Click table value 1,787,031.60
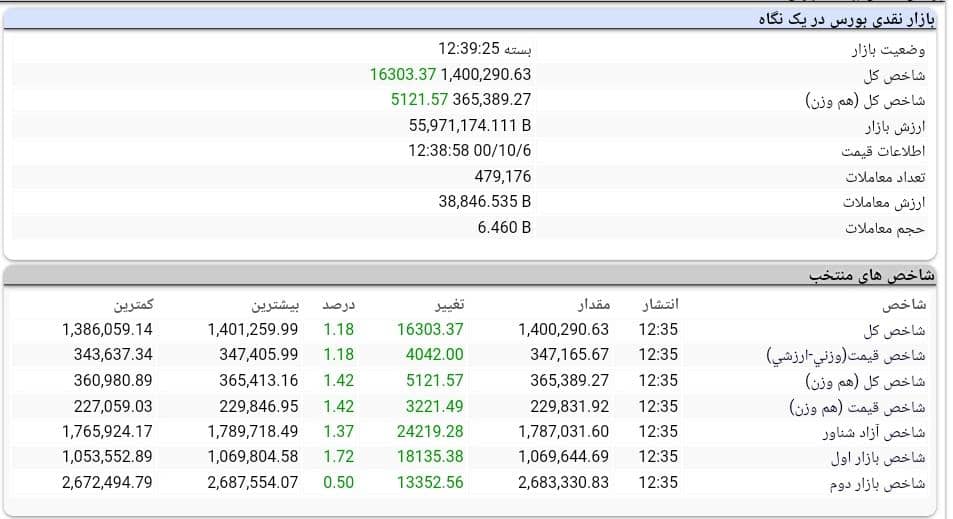 [x=563, y=431]
